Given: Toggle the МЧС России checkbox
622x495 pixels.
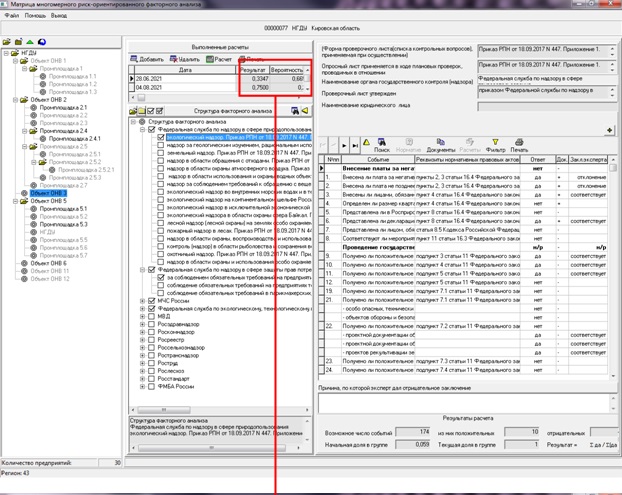Looking at the screenshot, I should pos(151,299).
